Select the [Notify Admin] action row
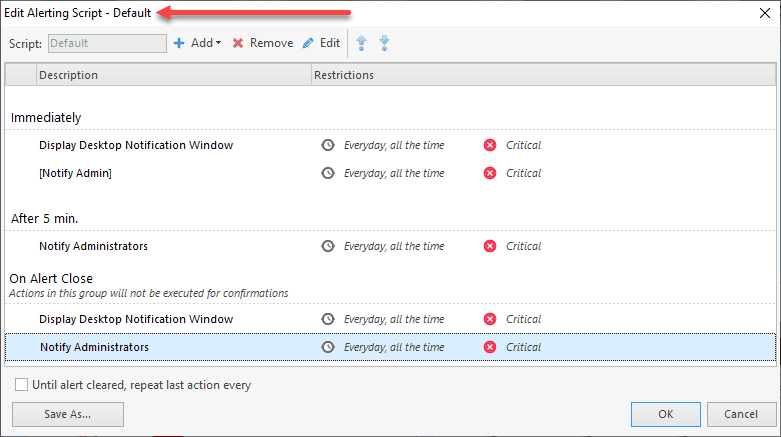Image resolution: width=781 pixels, height=437 pixels. coord(76,173)
